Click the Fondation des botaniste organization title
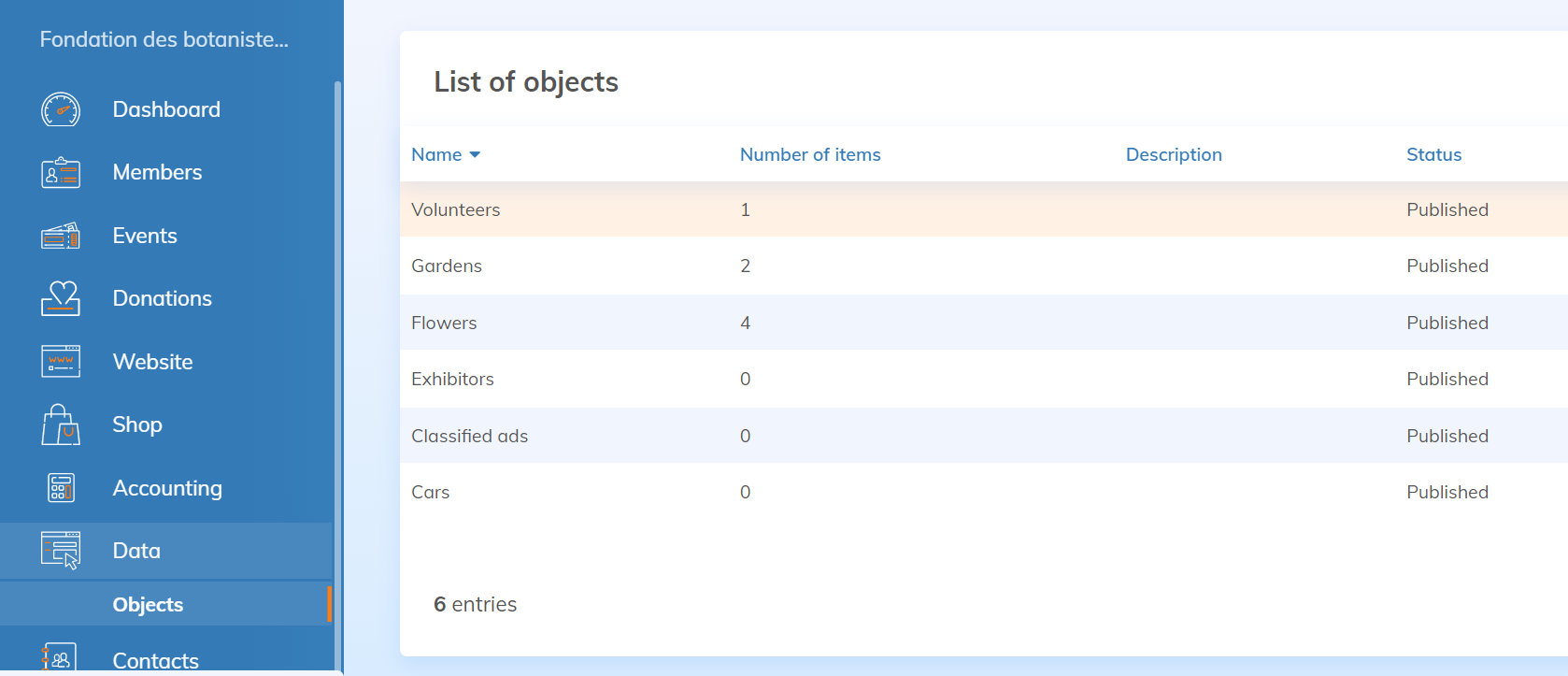 pyautogui.click(x=164, y=39)
